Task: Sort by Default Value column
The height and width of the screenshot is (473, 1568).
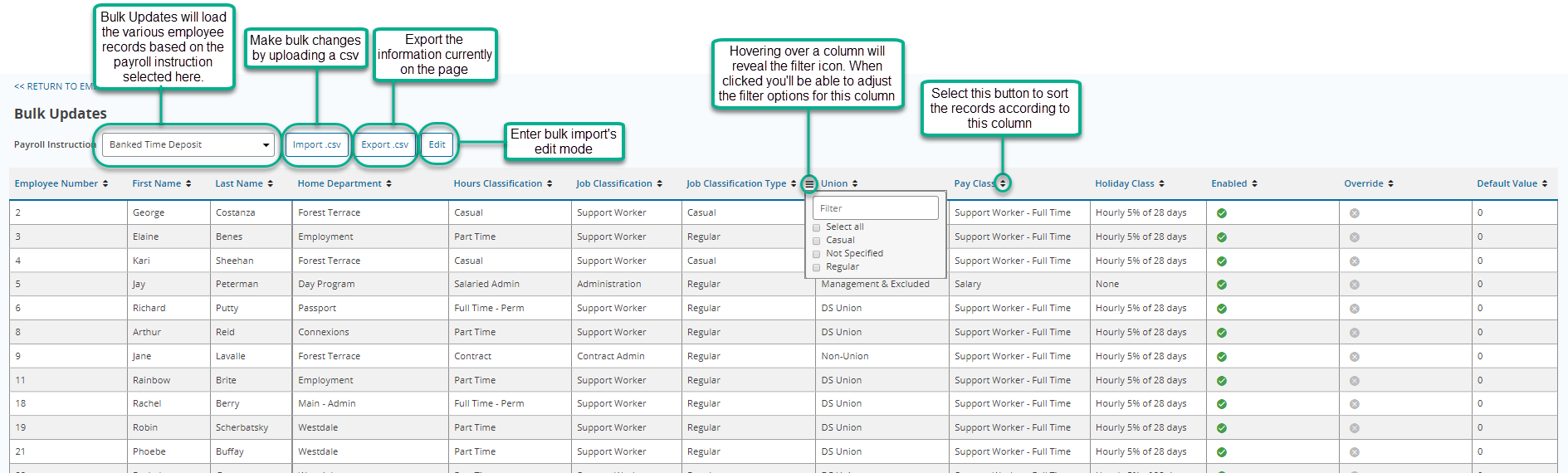Action: point(1544,184)
